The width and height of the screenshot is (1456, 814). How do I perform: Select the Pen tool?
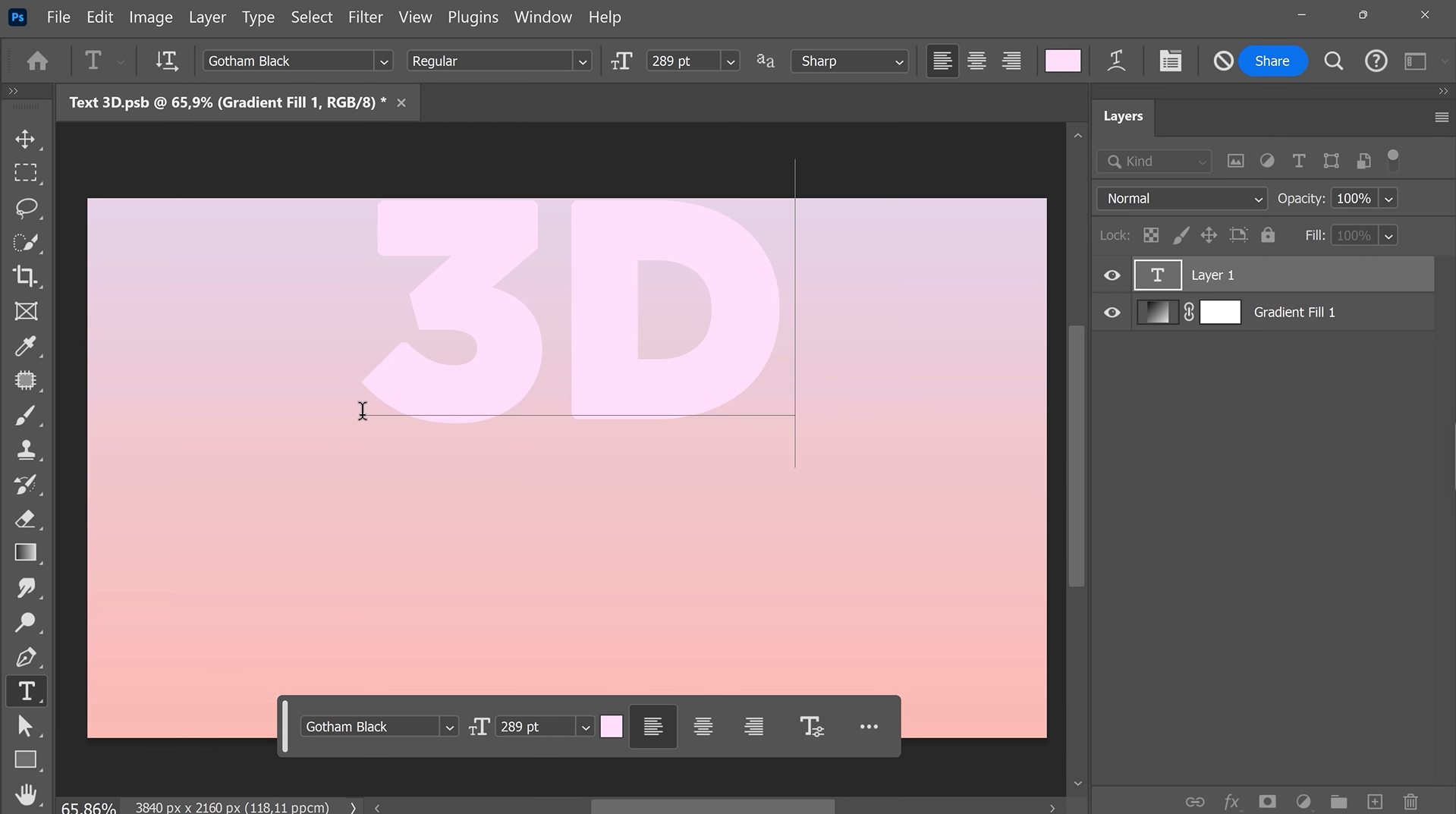point(25,657)
